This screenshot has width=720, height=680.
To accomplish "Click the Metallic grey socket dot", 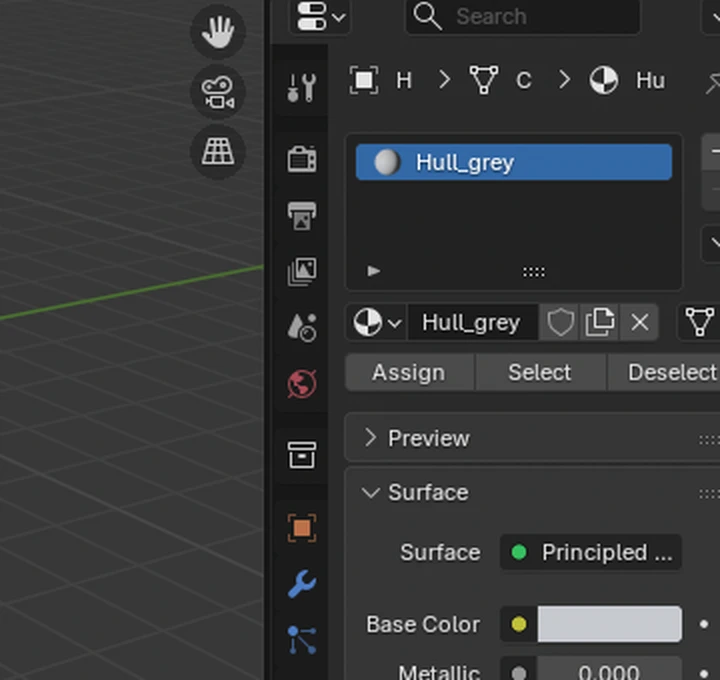I will pyautogui.click(x=519, y=673).
